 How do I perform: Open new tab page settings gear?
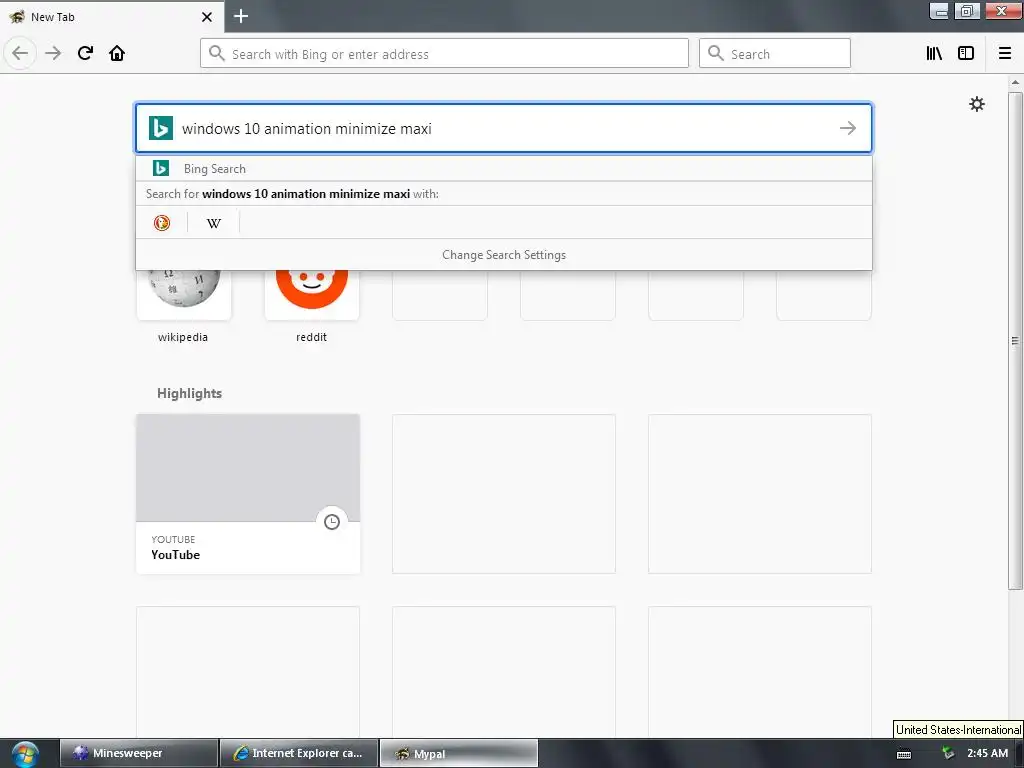coord(977,104)
